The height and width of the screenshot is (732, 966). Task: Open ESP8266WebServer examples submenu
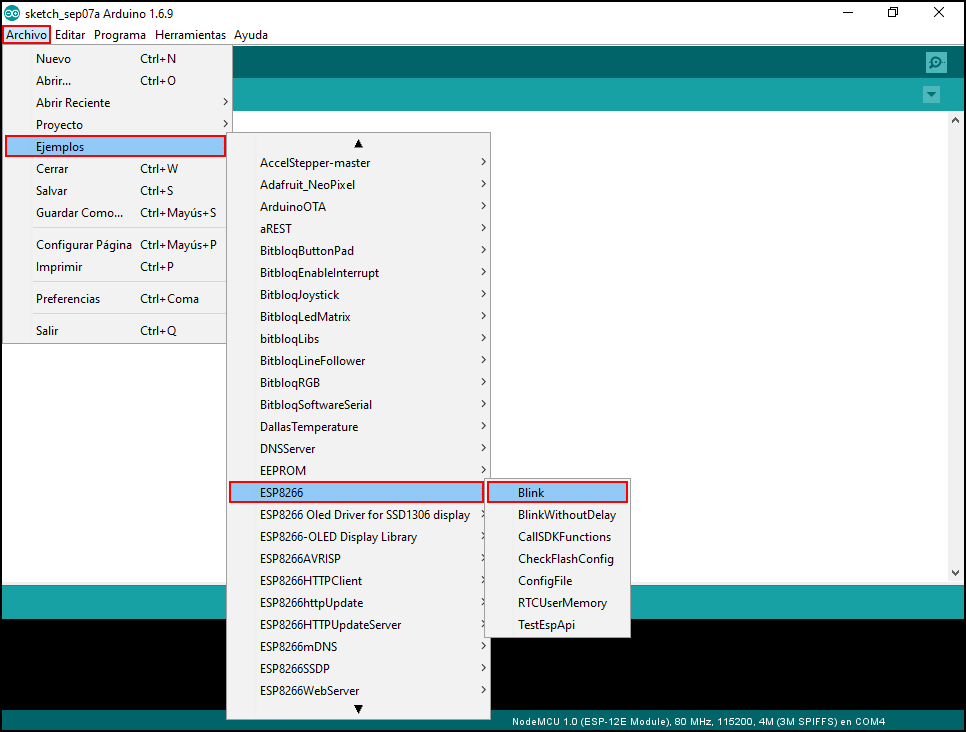[x=359, y=691]
